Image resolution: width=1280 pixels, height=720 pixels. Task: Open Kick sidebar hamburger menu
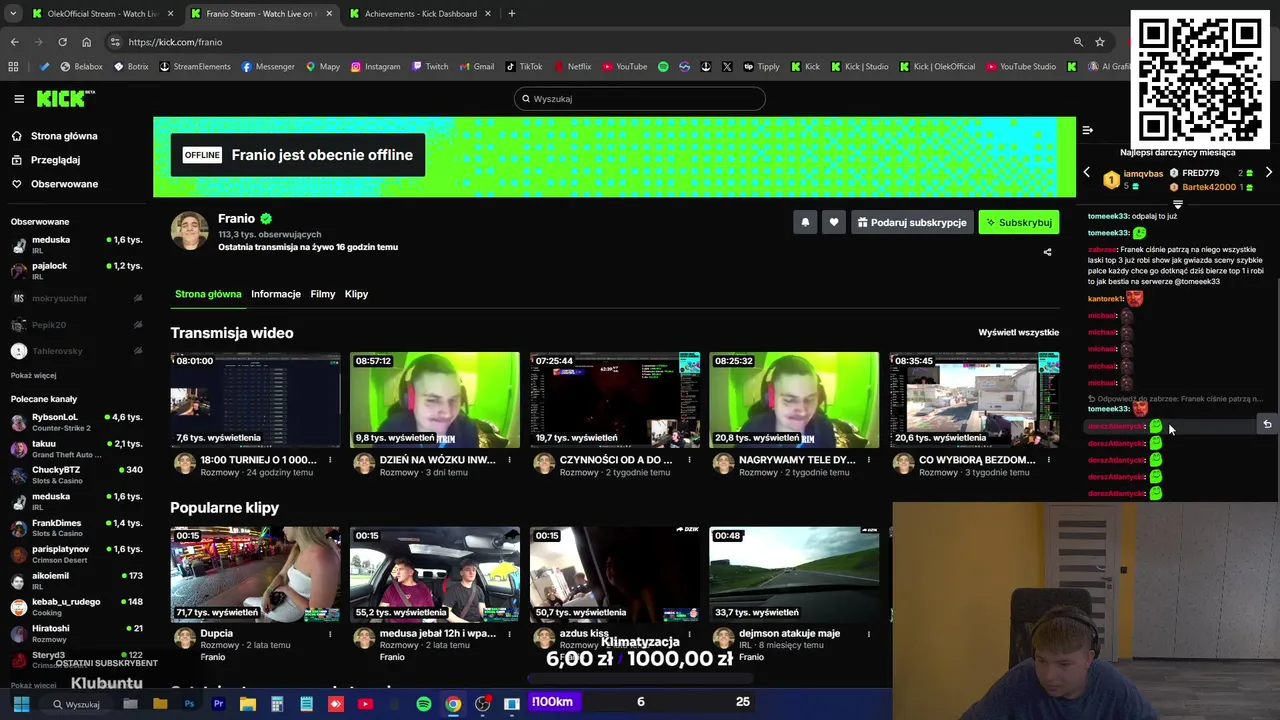point(19,99)
